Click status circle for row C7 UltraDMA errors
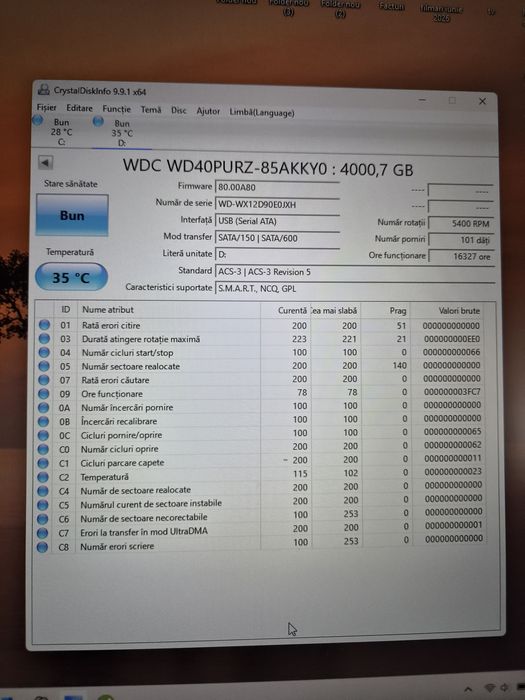The image size is (525, 700). click(42, 533)
